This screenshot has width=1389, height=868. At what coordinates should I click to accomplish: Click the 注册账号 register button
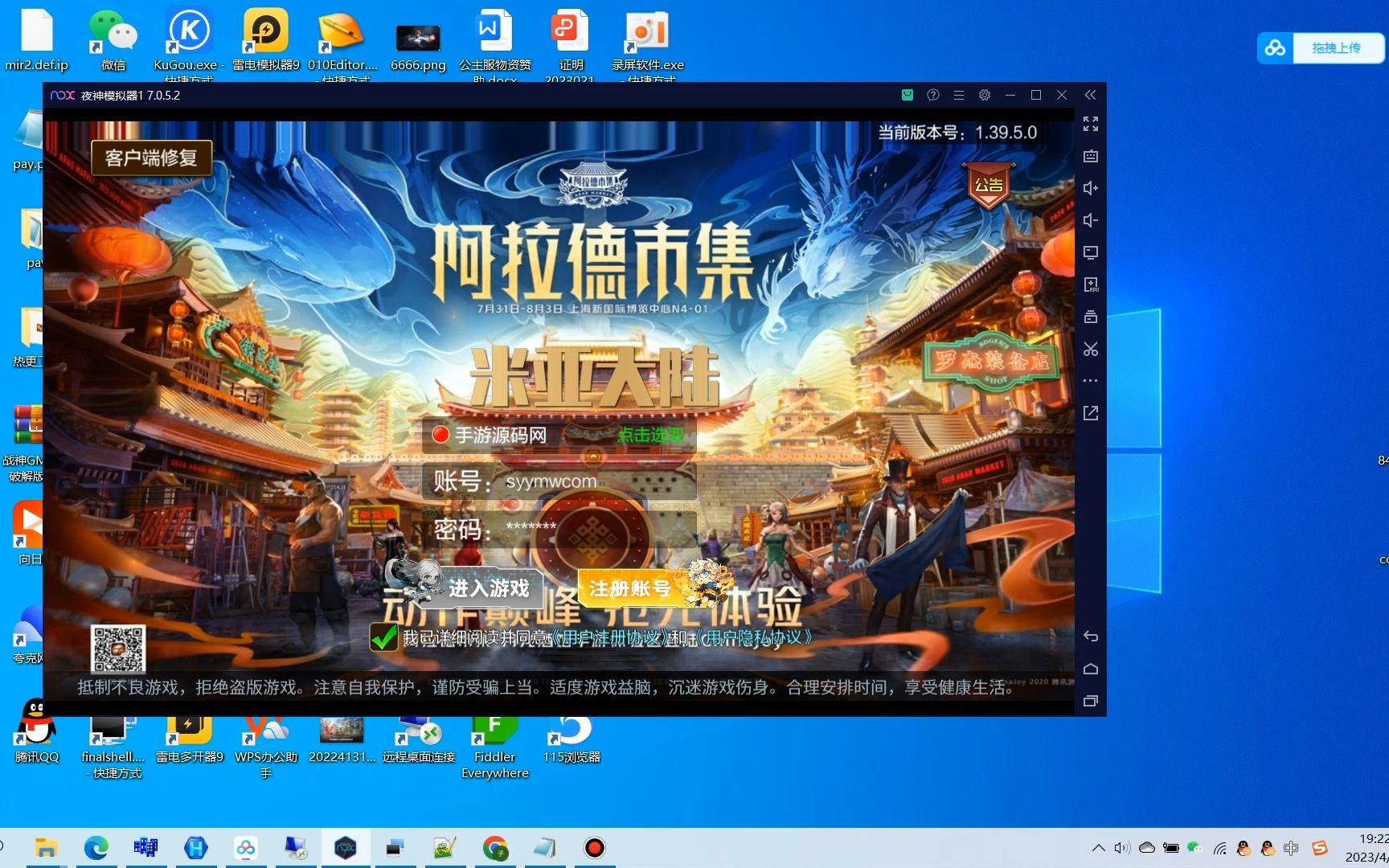coord(629,588)
